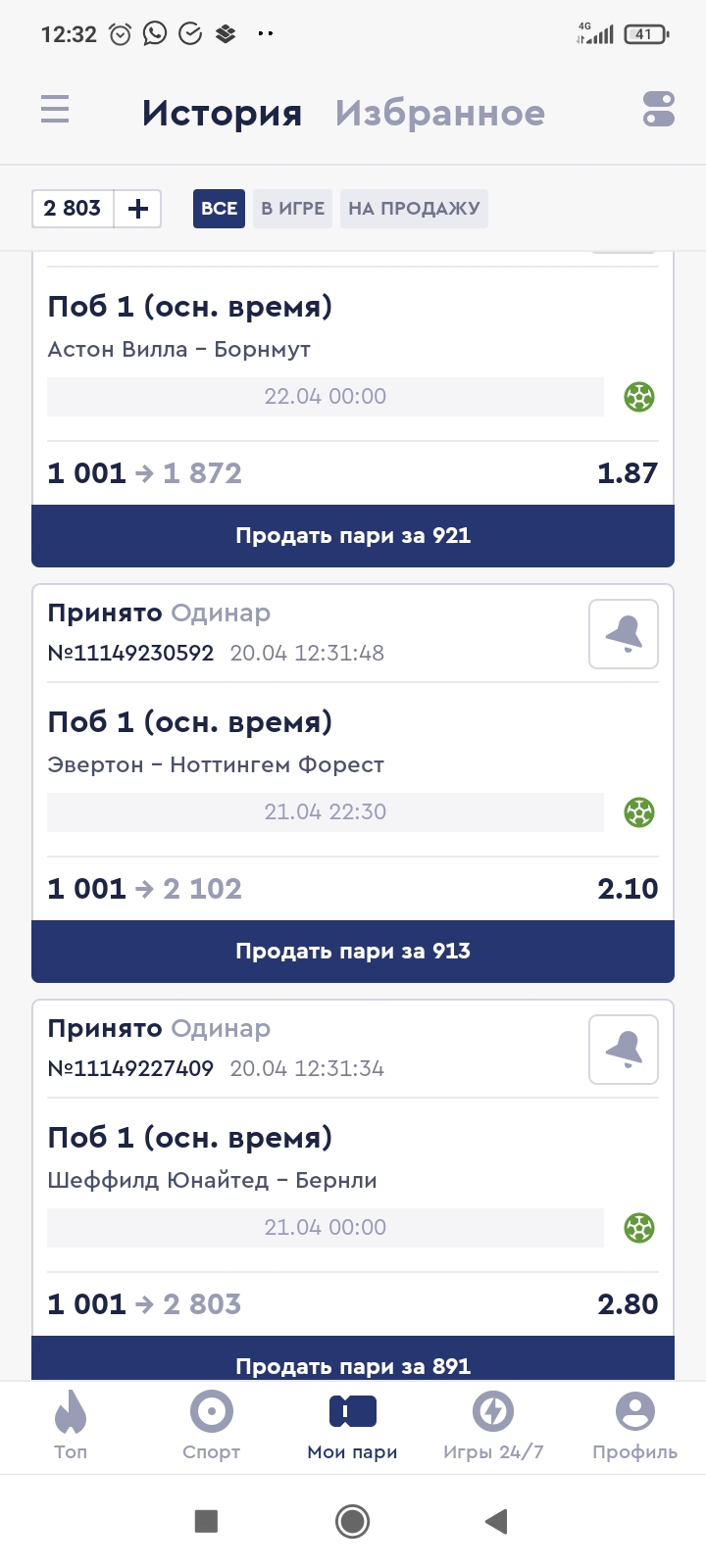The width and height of the screenshot is (706, 1568).
Task: Show only НА ПРОДАЖУ bets
Action: 414,209
